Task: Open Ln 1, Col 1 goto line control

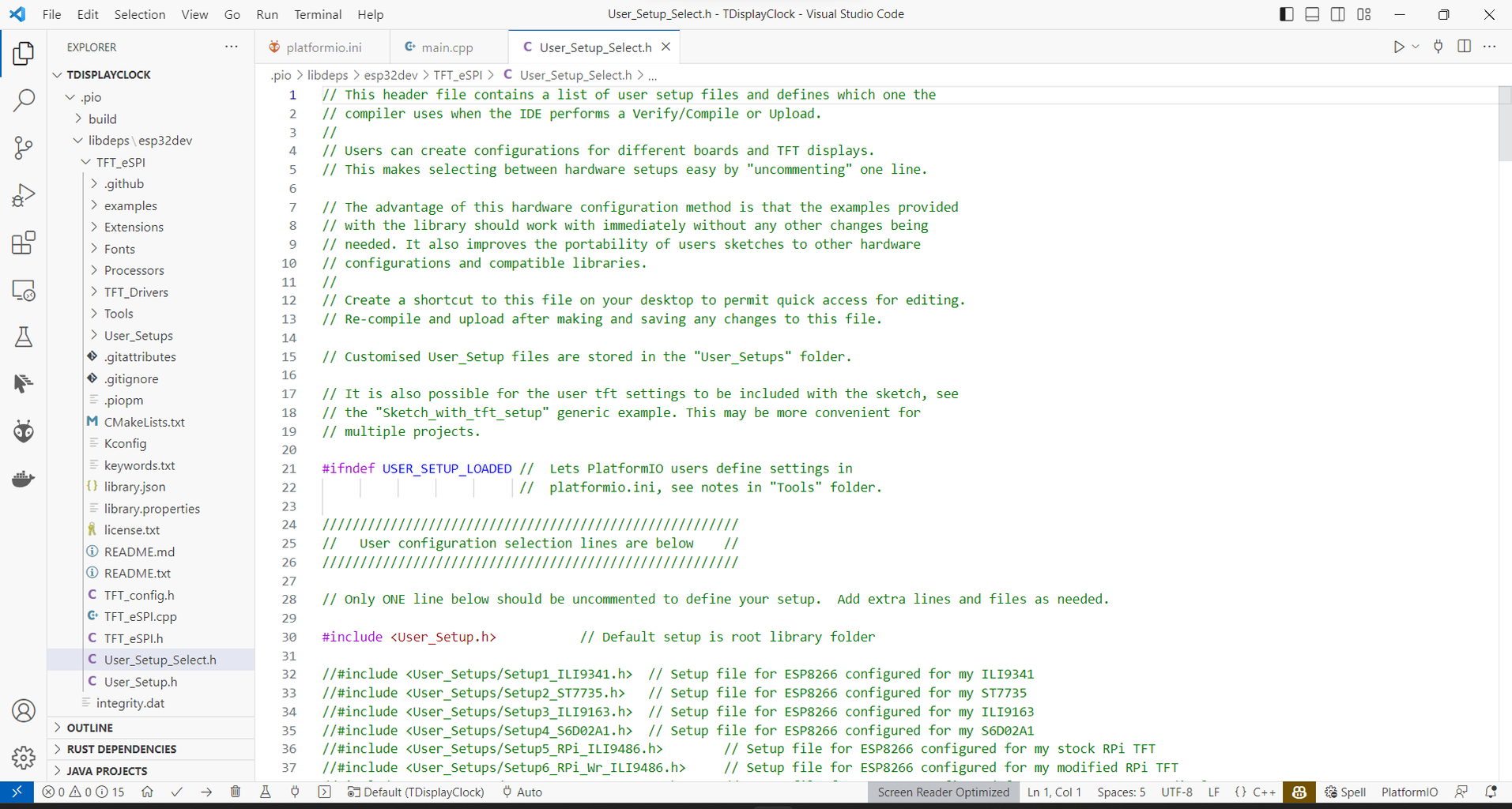Action: [1054, 792]
